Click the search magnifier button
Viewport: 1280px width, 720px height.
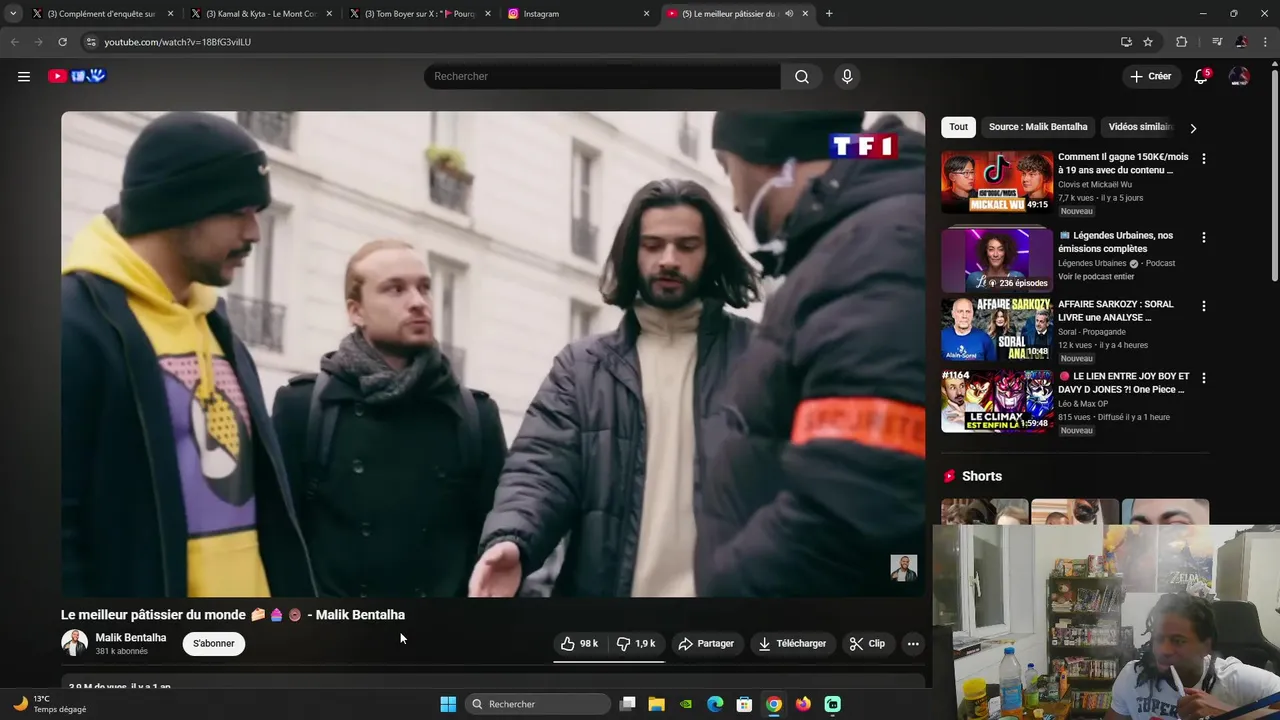802,77
